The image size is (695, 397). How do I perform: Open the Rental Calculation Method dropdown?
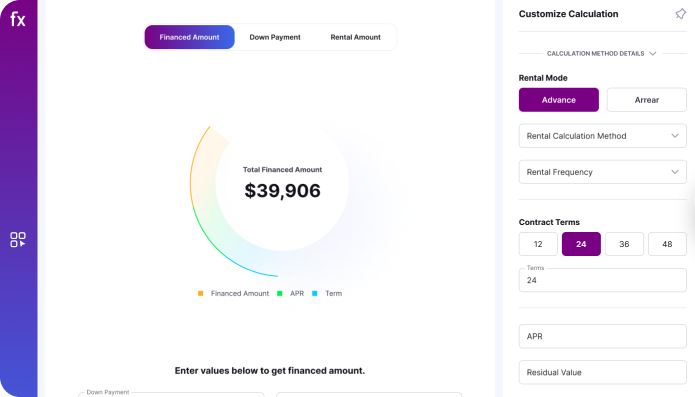tap(603, 136)
